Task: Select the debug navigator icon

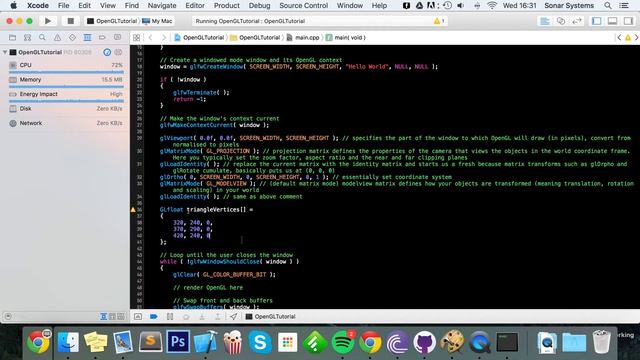Action: tap(87, 38)
